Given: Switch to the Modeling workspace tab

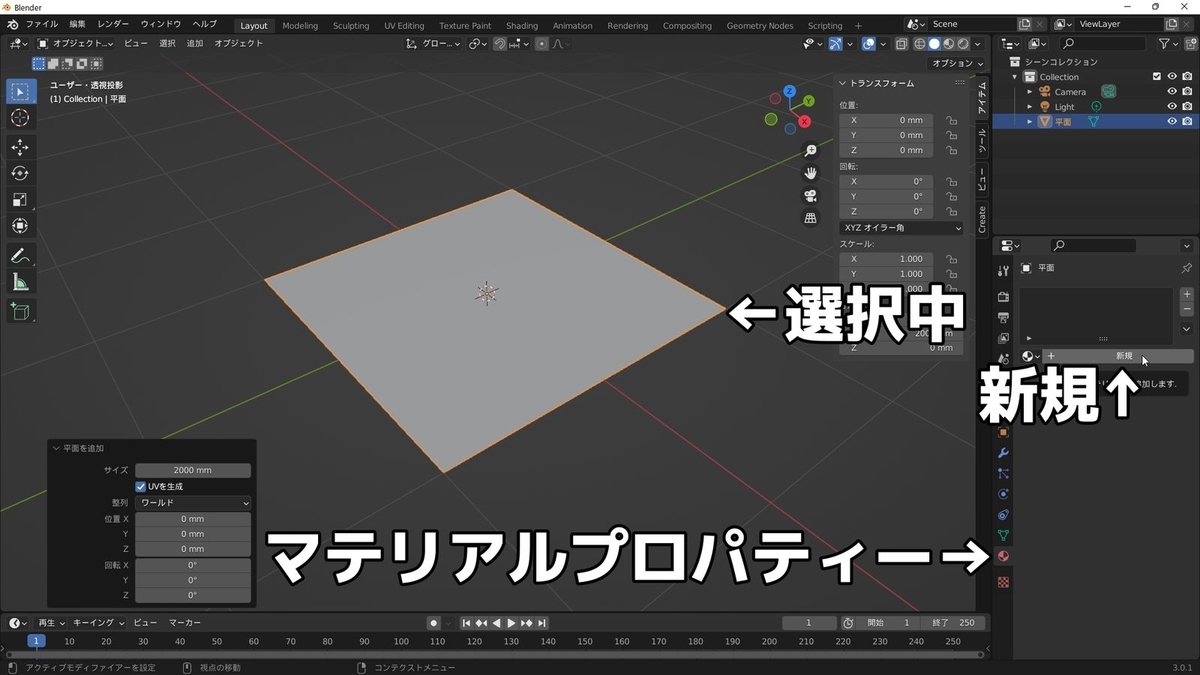Looking at the screenshot, I should pos(300,25).
